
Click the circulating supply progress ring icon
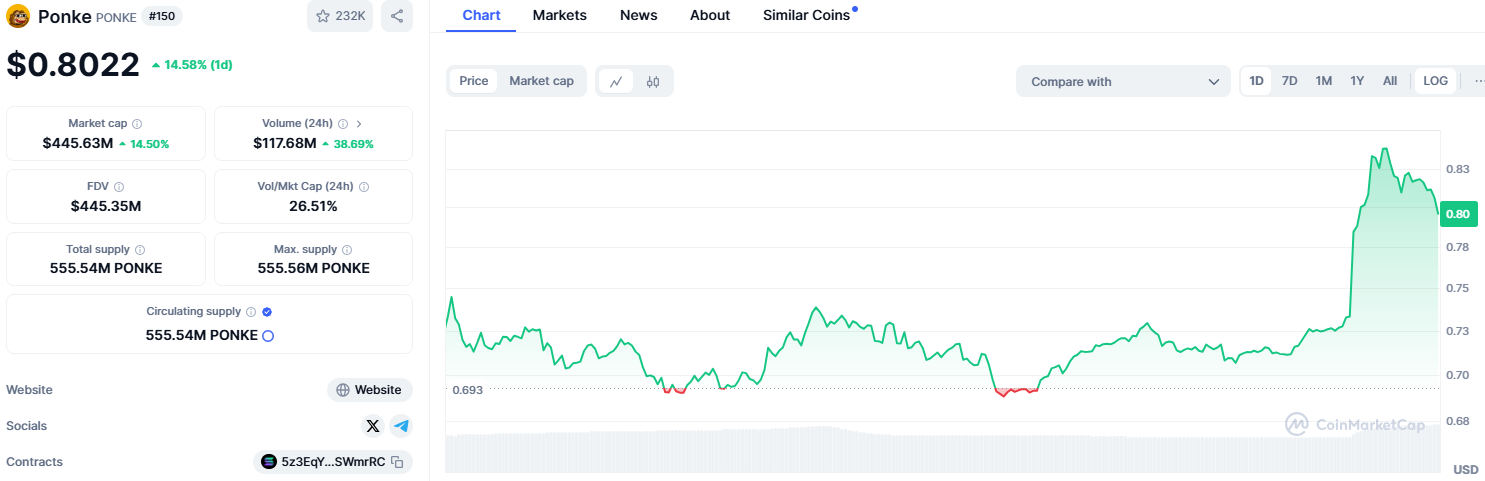(268, 336)
